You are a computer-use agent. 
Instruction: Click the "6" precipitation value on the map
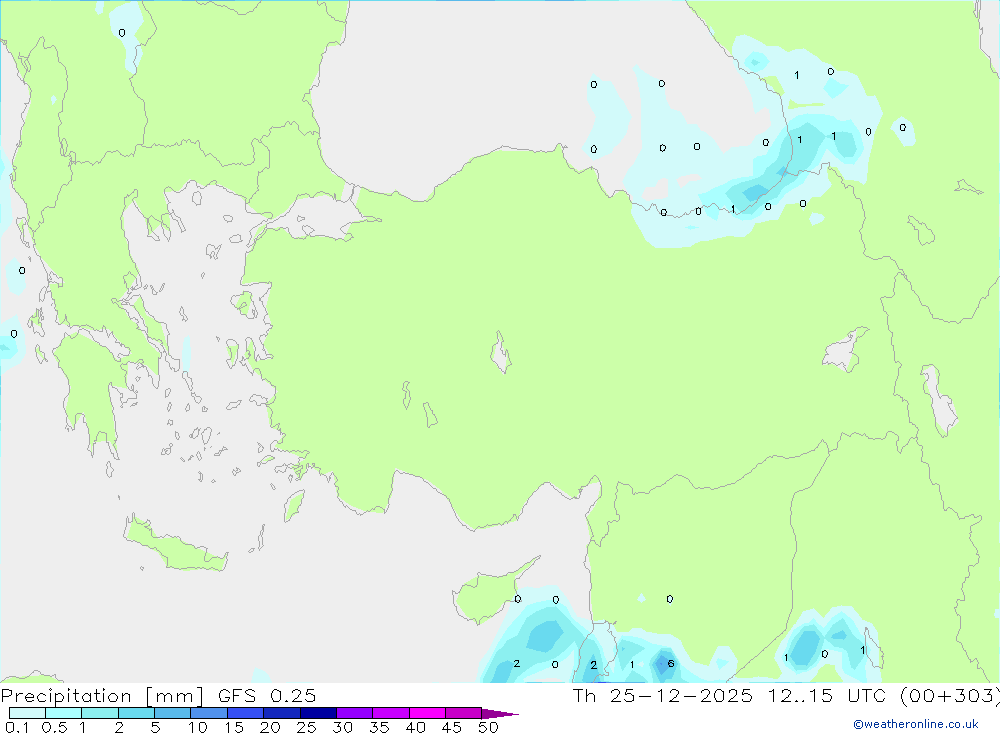point(671,663)
